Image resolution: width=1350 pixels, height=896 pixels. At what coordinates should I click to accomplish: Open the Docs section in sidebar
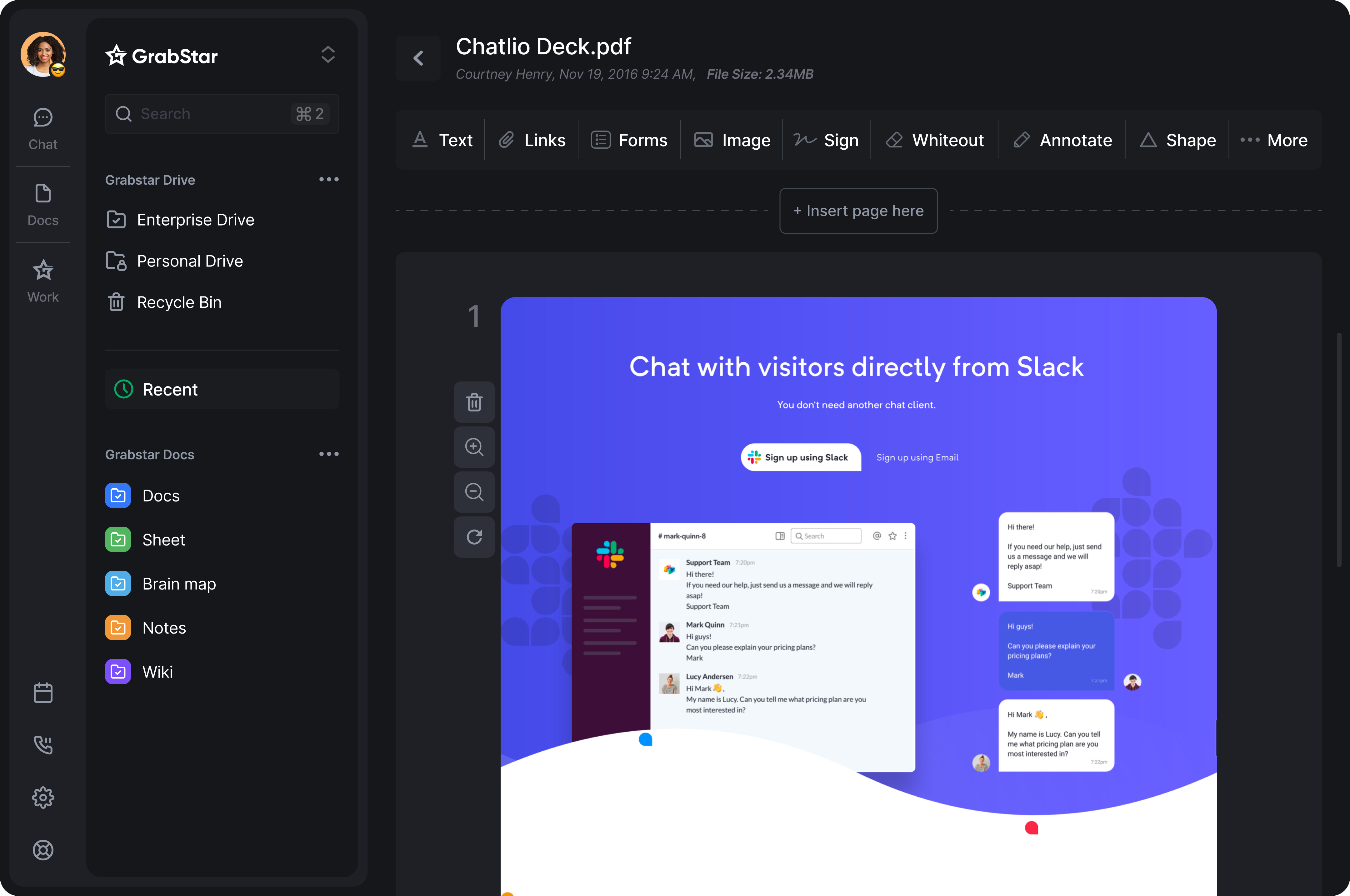coord(43,205)
